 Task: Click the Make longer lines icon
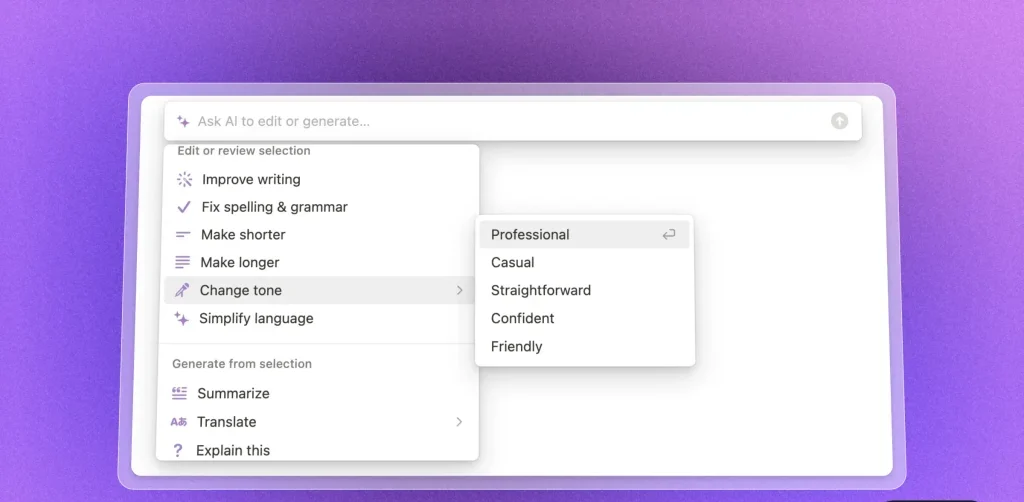(x=183, y=262)
